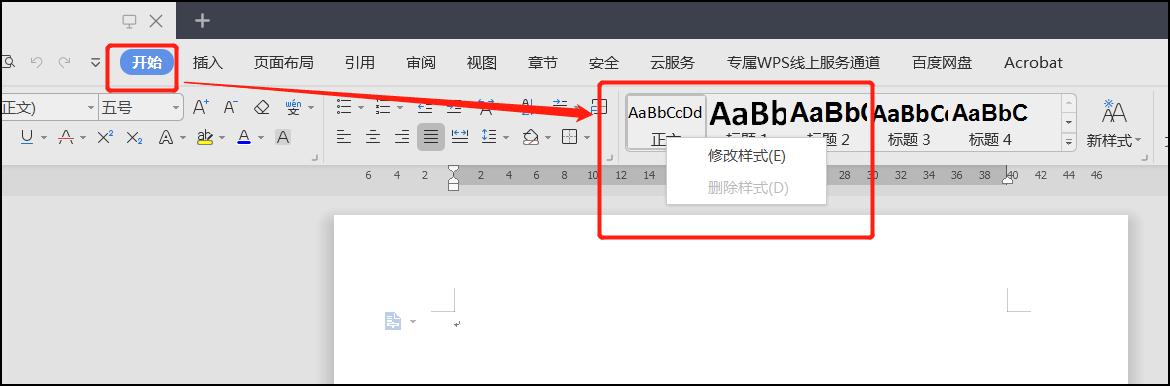
Task: Click the decrease indent icon
Action: 425,107
